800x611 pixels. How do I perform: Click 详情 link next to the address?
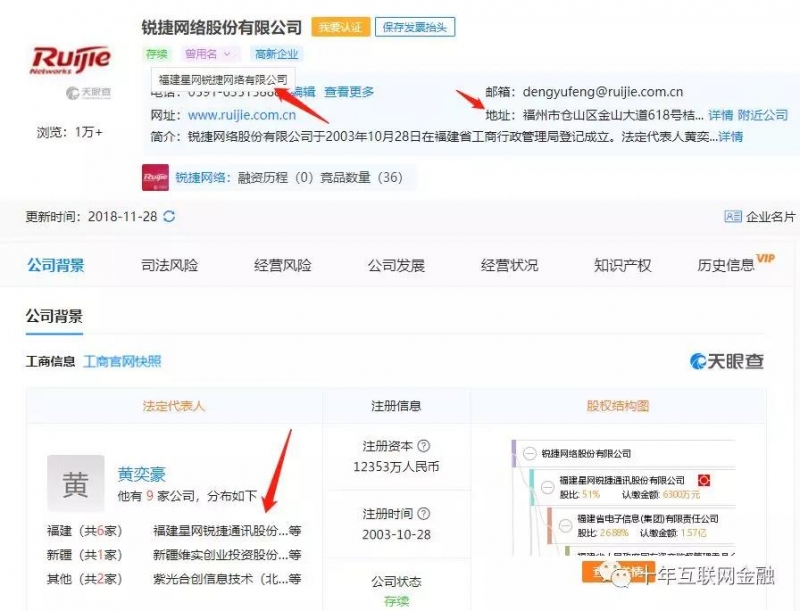point(720,115)
